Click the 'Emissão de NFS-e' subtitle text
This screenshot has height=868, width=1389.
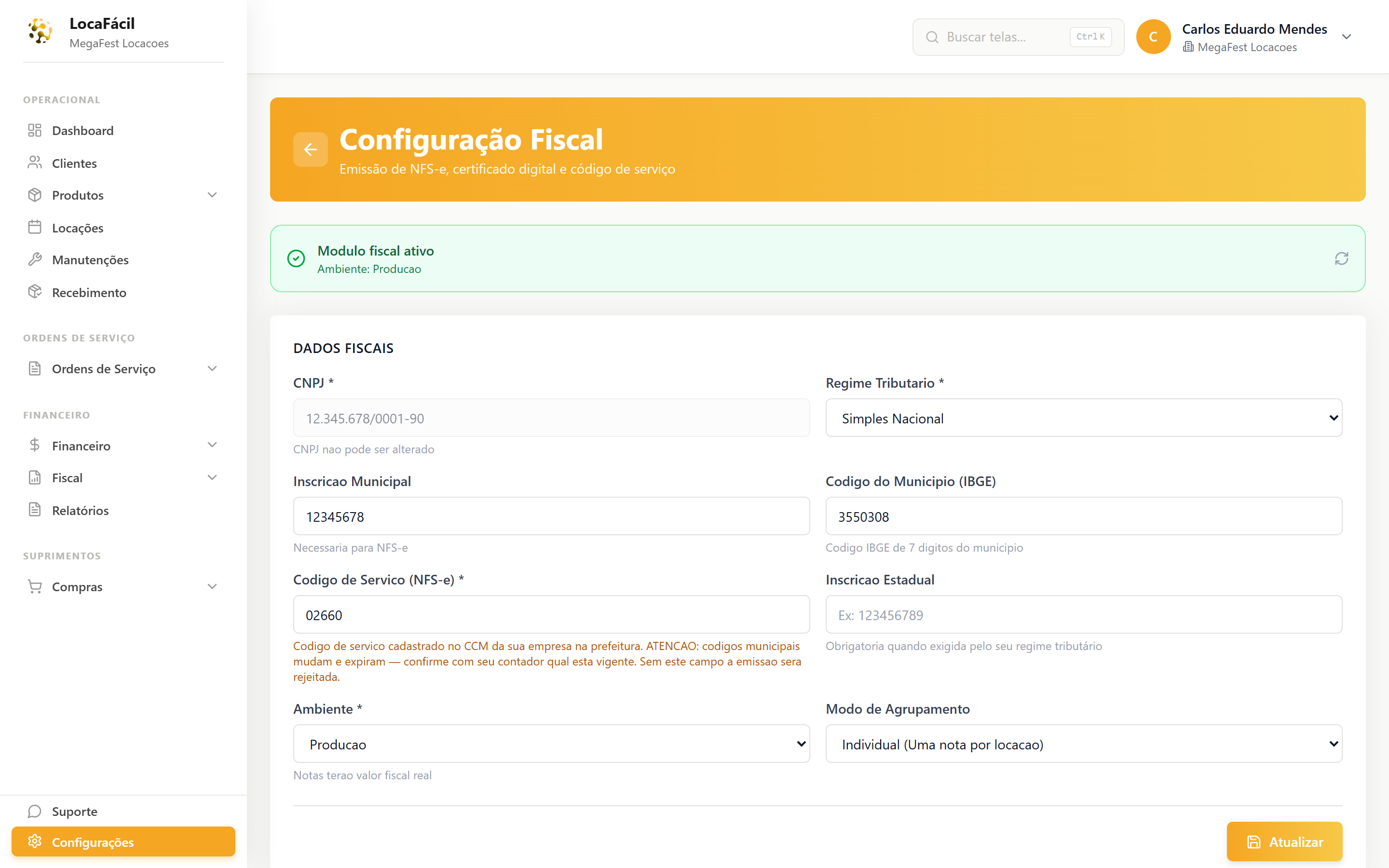point(507,169)
